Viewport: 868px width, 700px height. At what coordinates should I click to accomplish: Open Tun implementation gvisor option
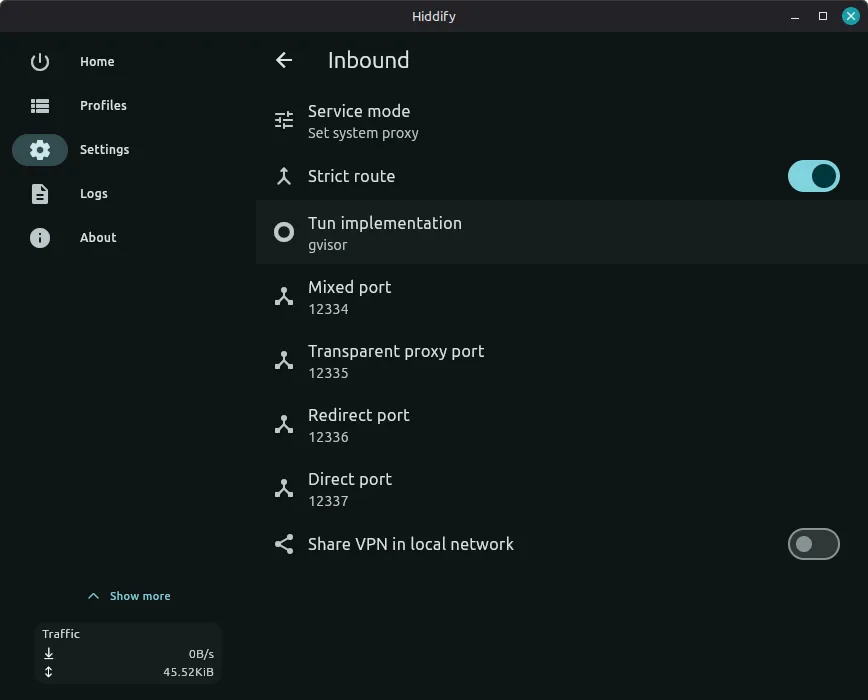click(562, 232)
